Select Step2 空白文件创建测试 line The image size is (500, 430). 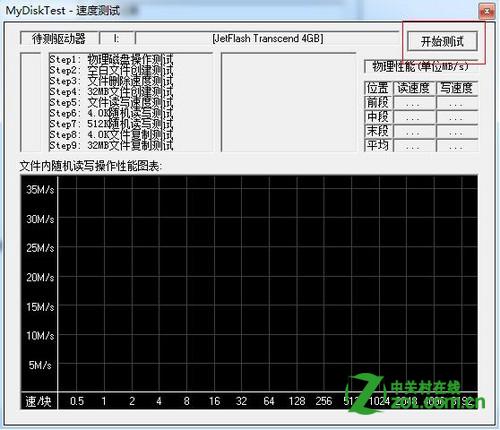click(111, 70)
